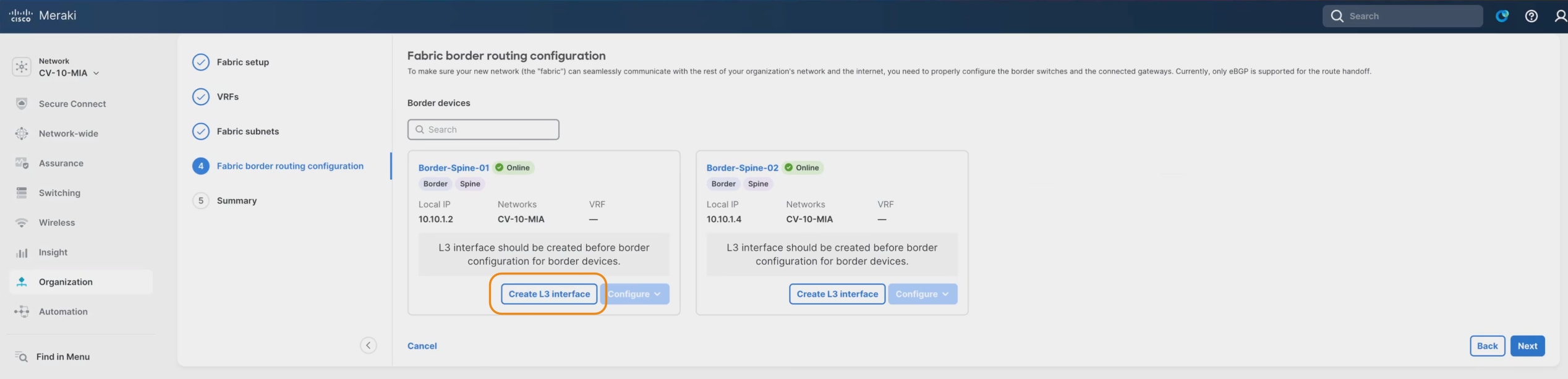
Task: Open the Insight bar chart icon
Action: [x=22, y=252]
